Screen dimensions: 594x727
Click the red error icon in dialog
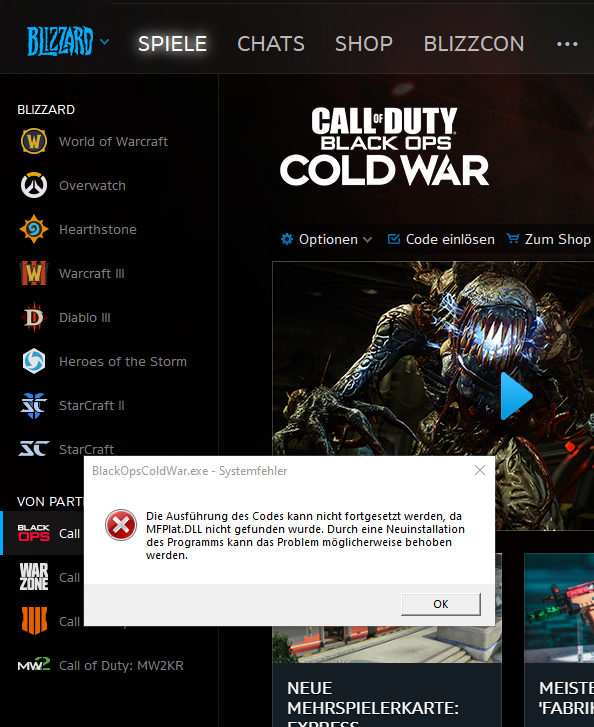[121, 525]
